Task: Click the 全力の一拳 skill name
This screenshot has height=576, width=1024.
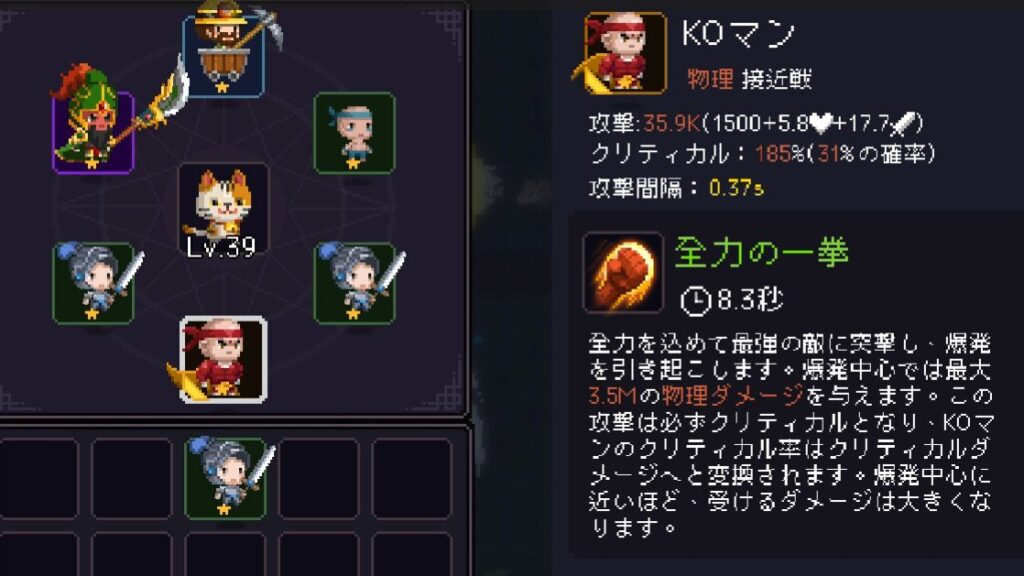Action: pos(761,252)
